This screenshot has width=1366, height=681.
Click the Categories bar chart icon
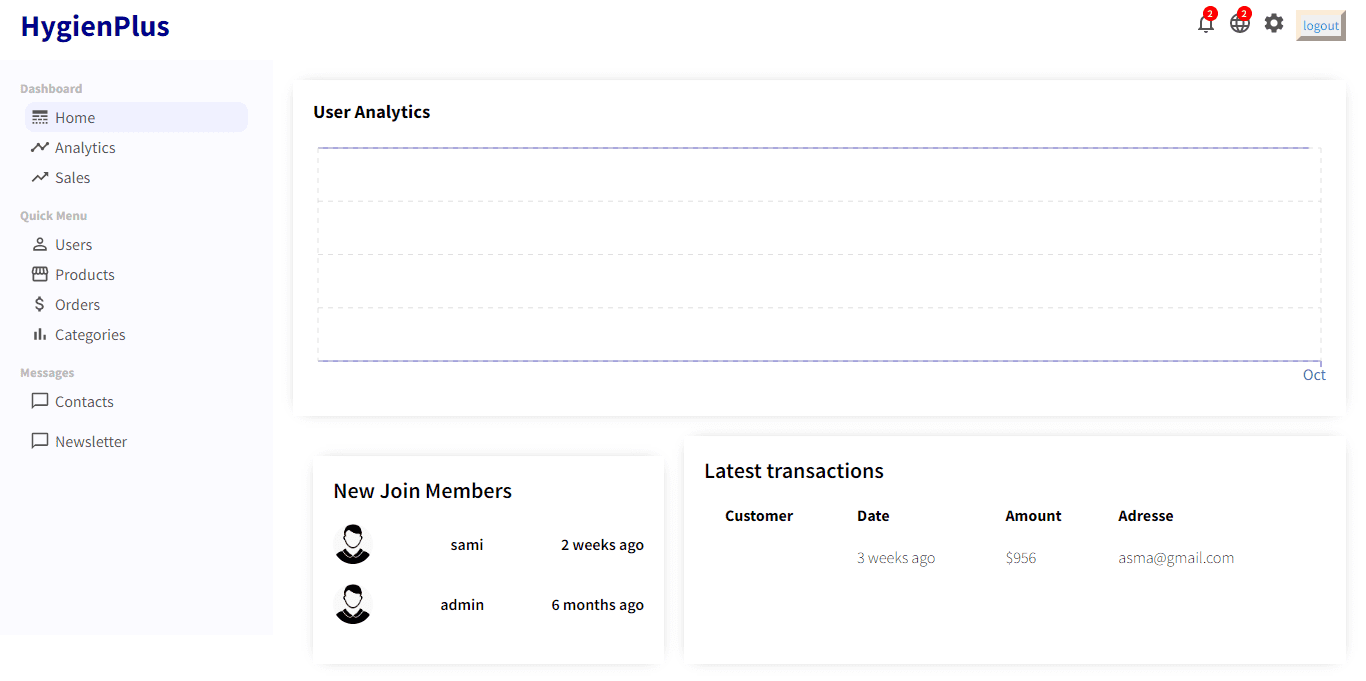coord(40,334)
